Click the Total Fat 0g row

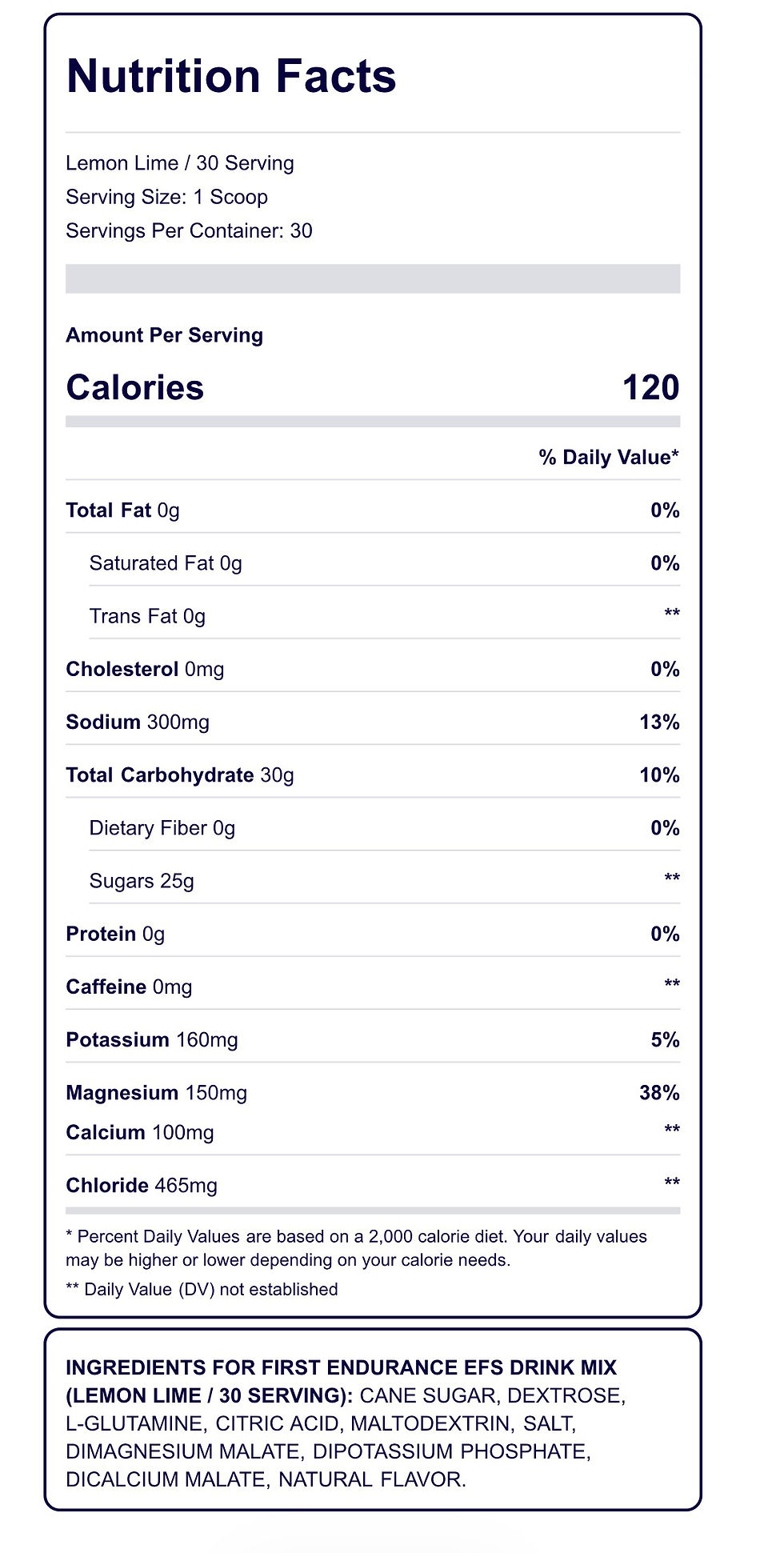coord(373,510)
